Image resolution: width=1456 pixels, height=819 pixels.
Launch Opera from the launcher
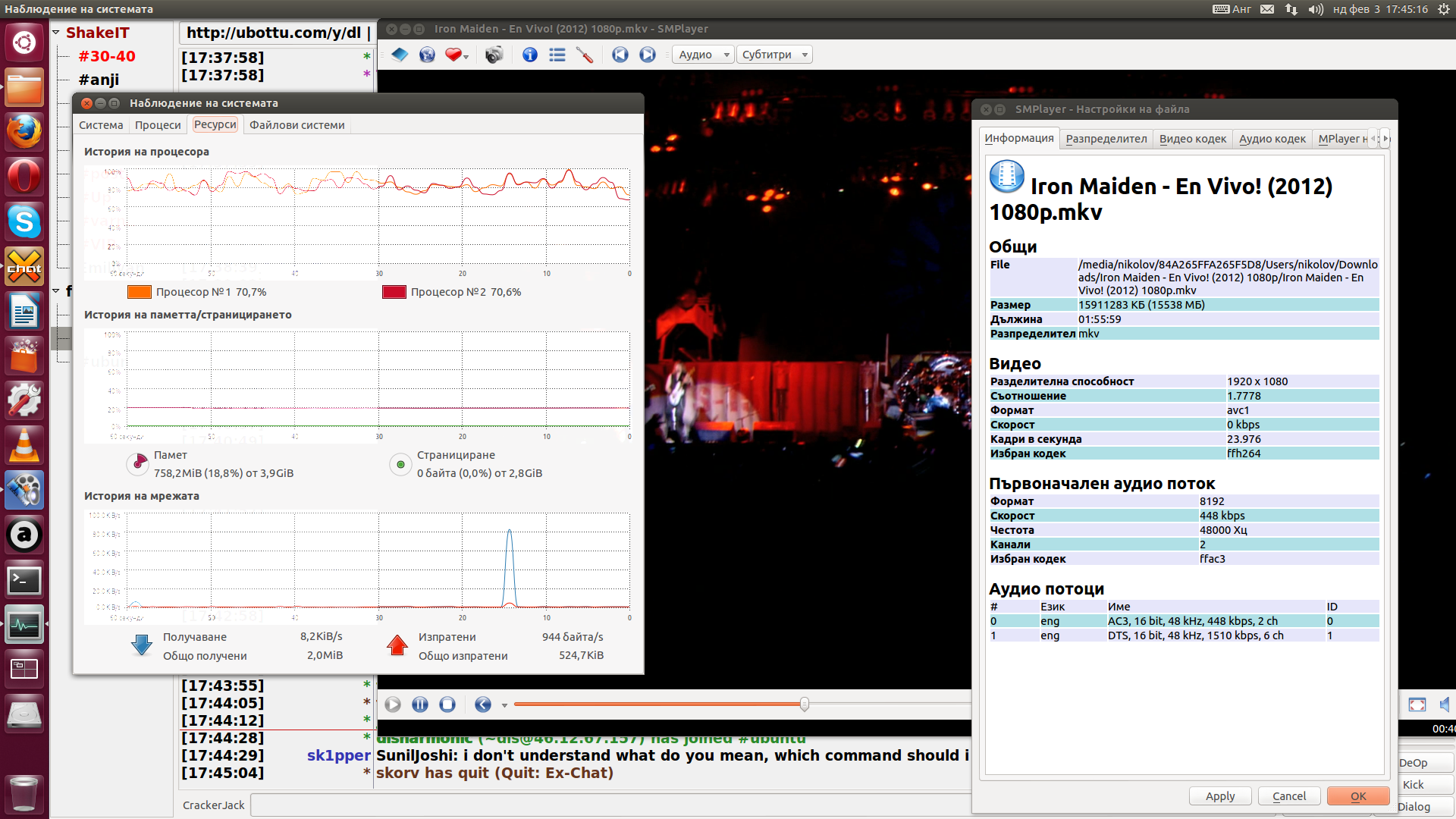(24, 177)
